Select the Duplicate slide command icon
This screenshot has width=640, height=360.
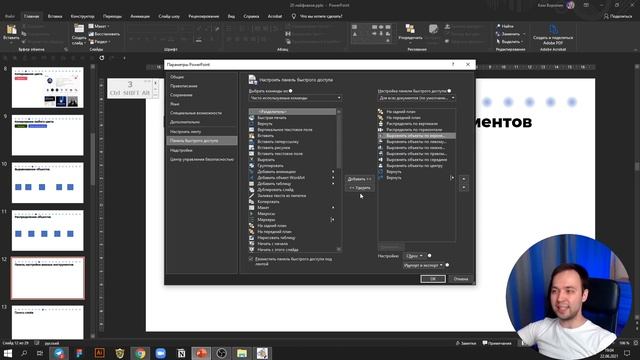[x=252, y=189]
